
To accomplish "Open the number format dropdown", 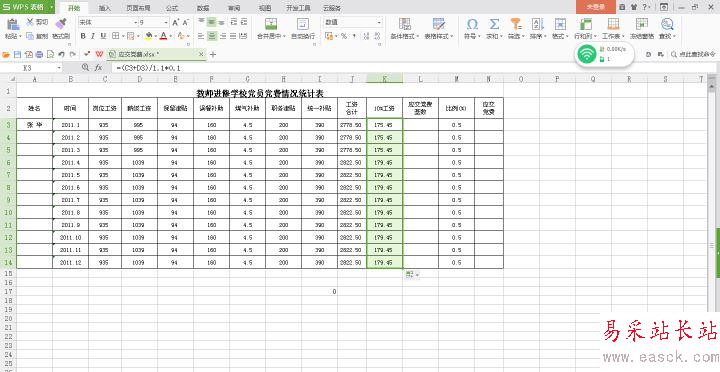I will [x=379, y=23].
